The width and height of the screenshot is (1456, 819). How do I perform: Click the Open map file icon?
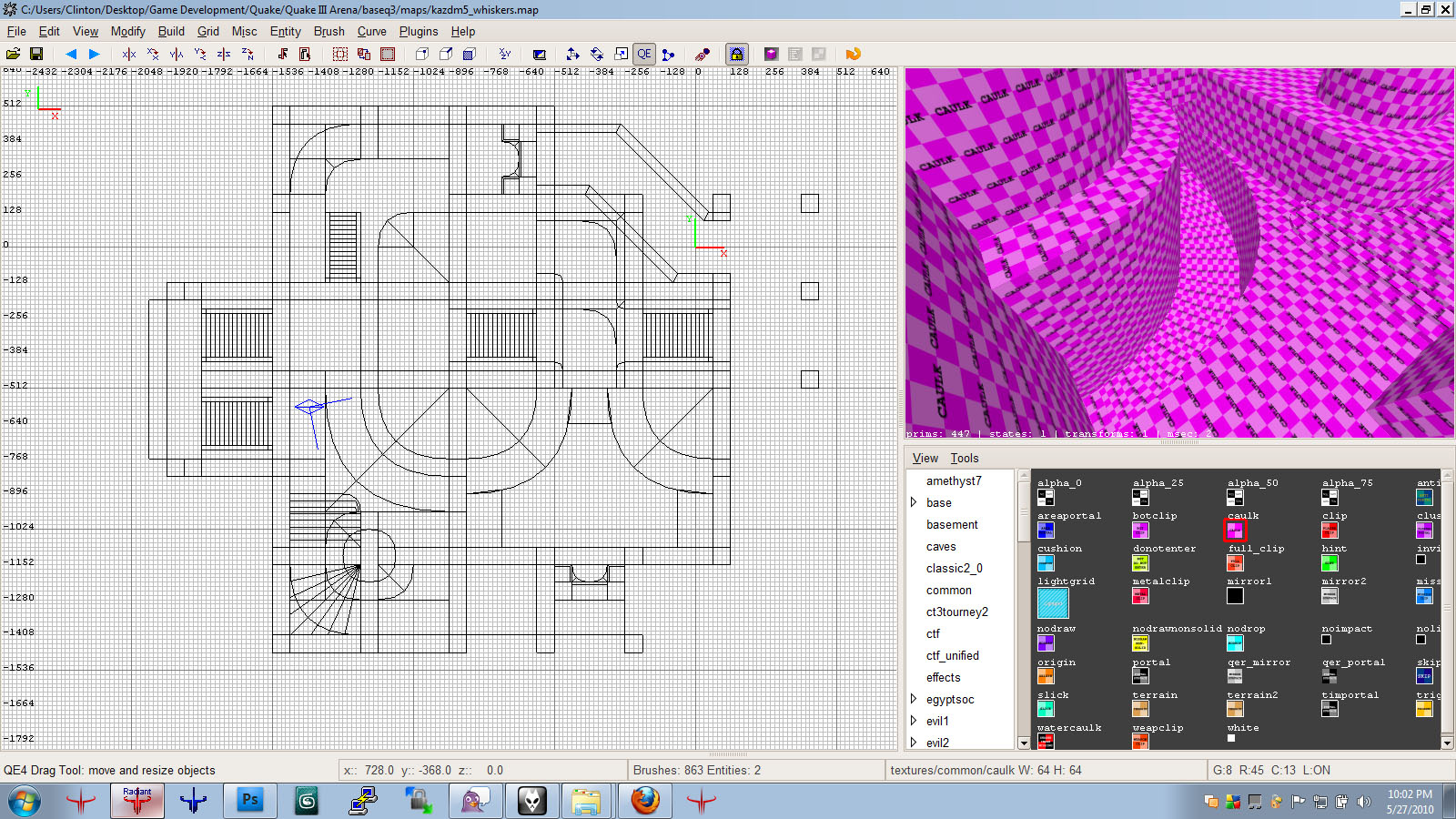point(14,55)
